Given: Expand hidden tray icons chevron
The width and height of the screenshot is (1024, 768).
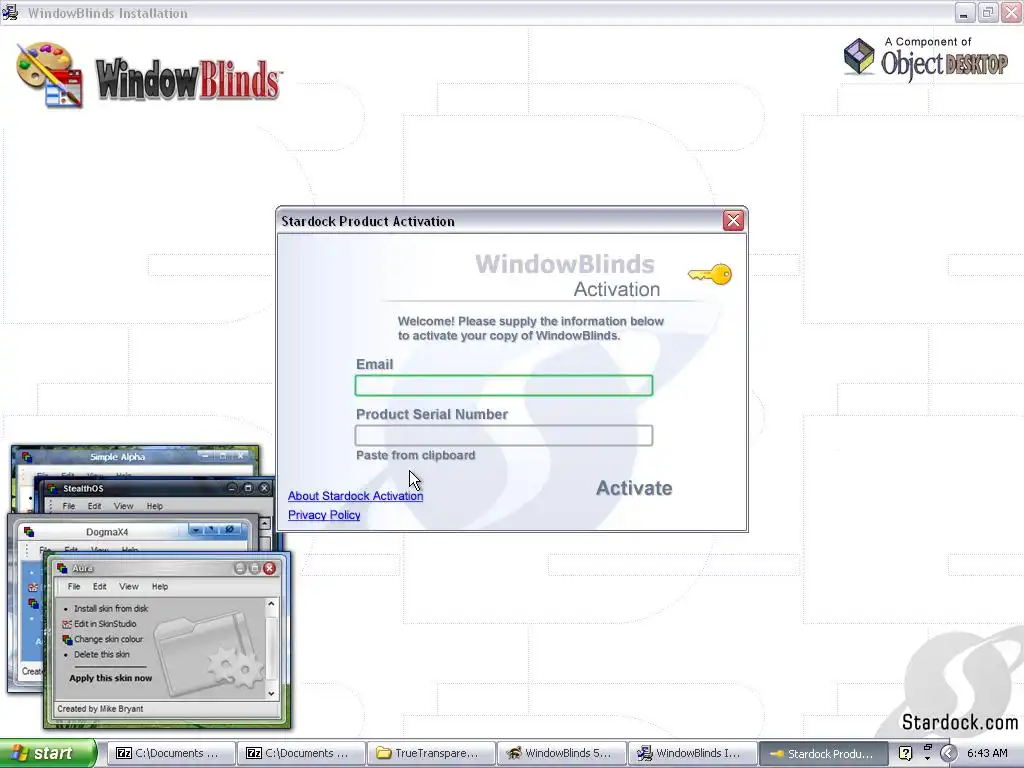Looking at the screenshot, I should pyautogui.click(x=949, y=753).
